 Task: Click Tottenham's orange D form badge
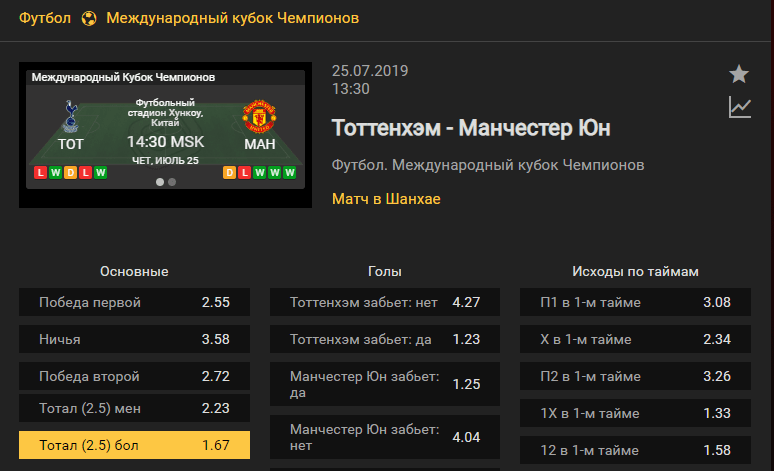71,173
